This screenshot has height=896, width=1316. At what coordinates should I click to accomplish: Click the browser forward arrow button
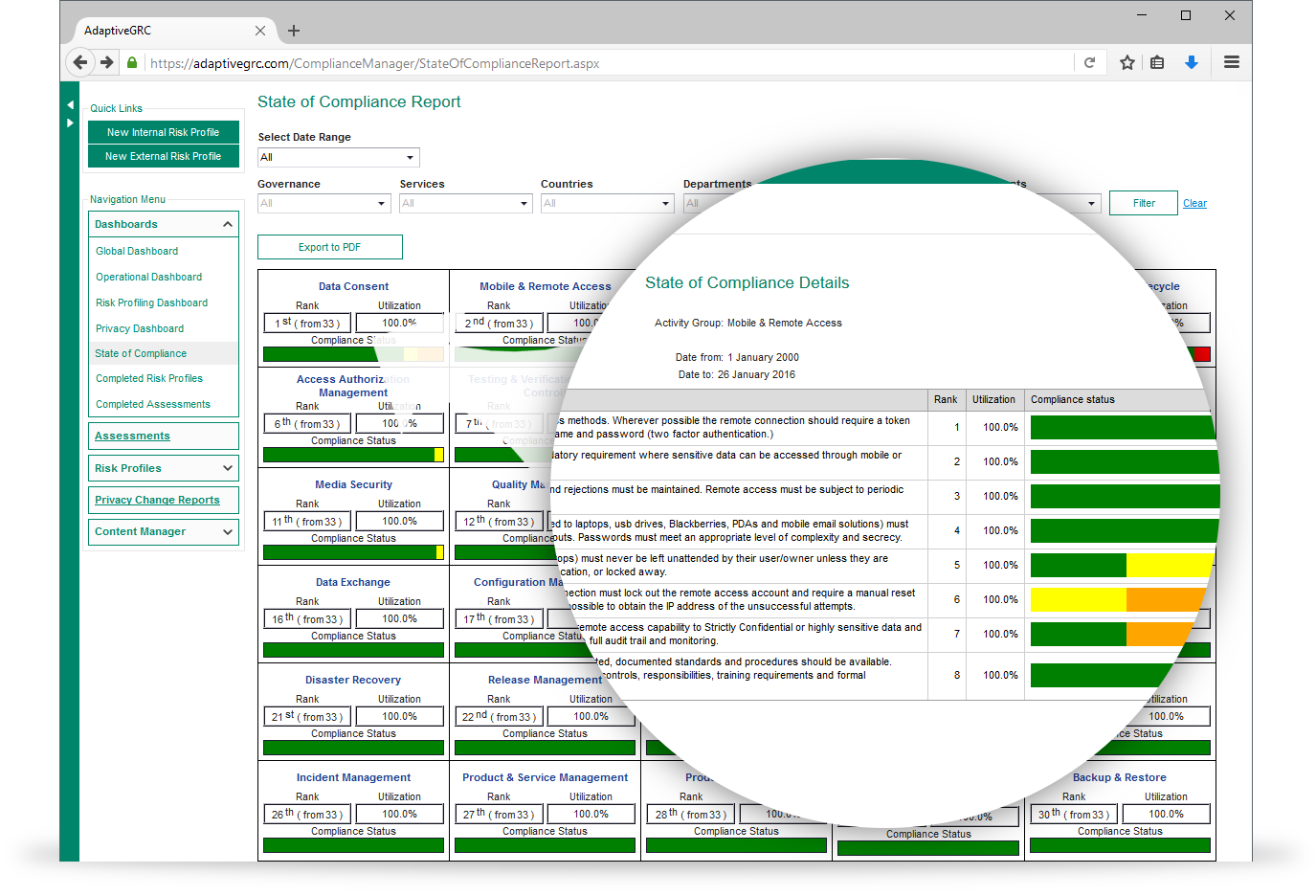pyautogui.click(x=107, y=63)
